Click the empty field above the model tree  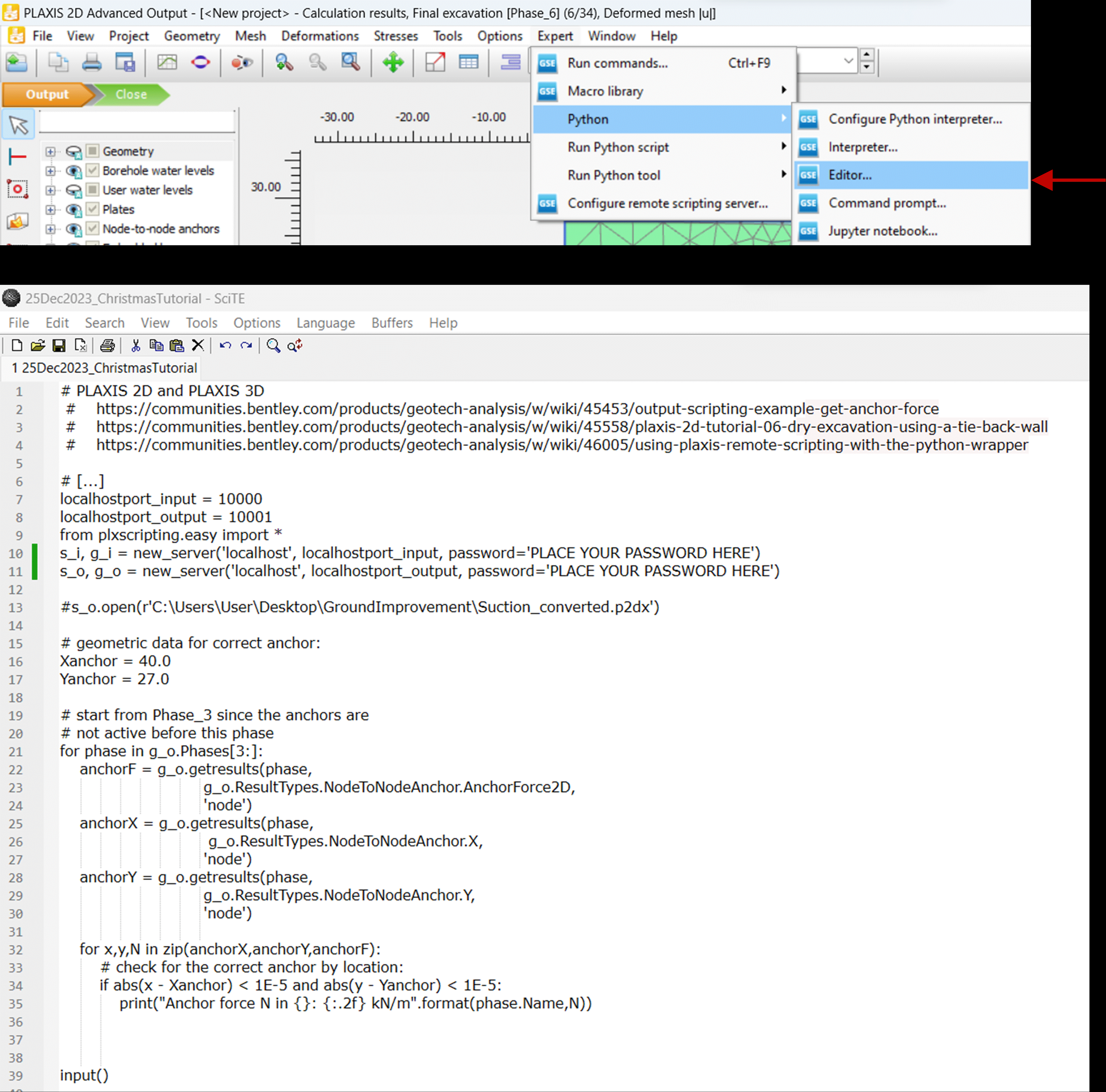pos(137,122)
